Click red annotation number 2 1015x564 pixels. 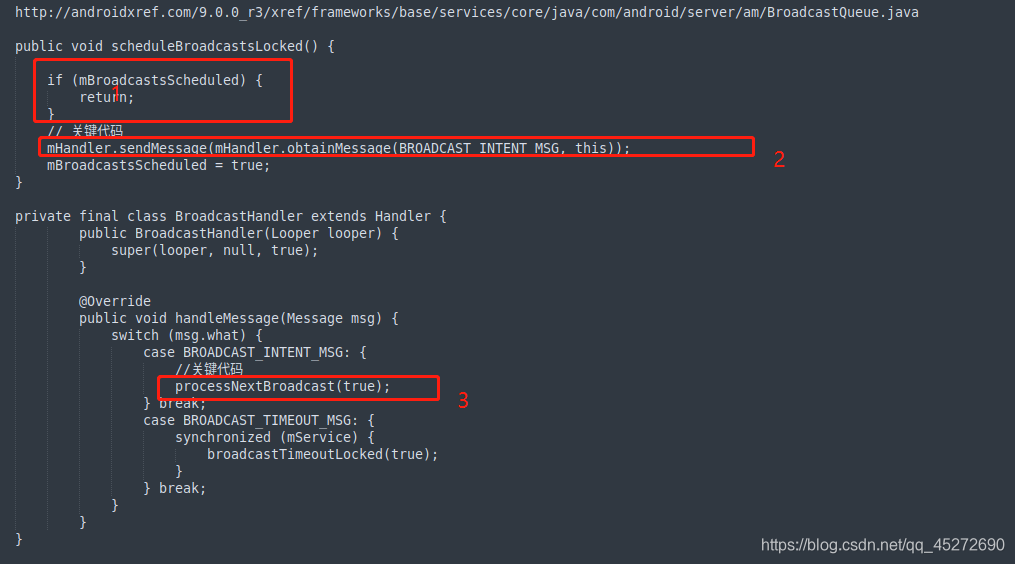click(x=779, y=159)
